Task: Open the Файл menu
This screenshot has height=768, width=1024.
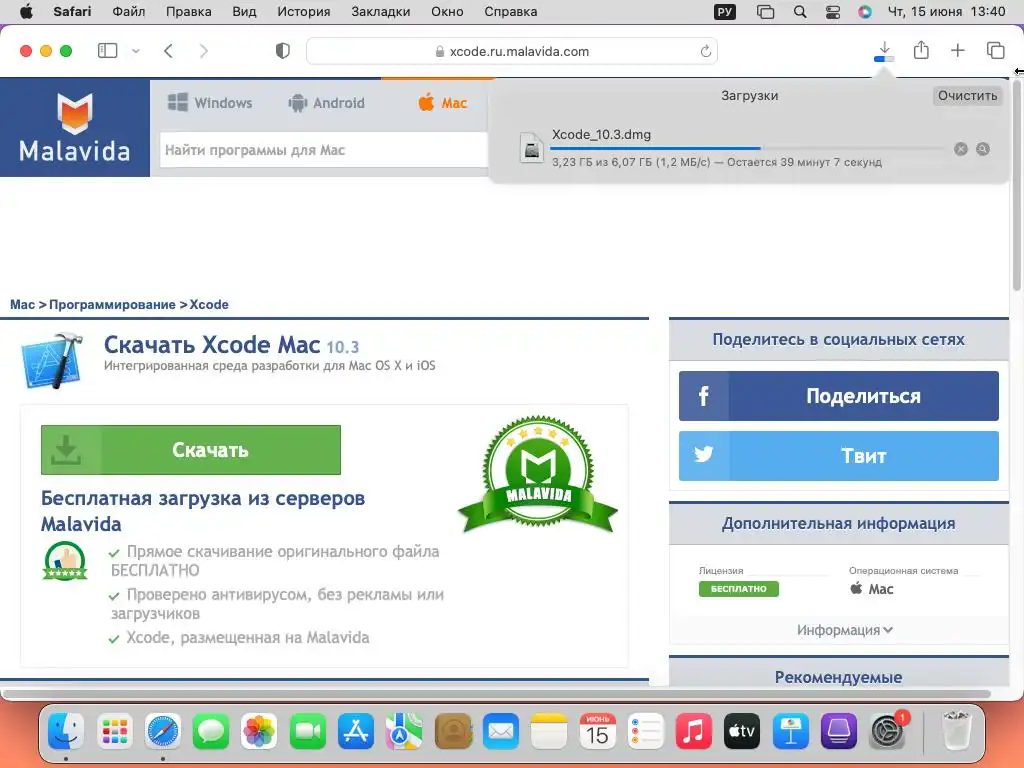Action: click(129, 12)
